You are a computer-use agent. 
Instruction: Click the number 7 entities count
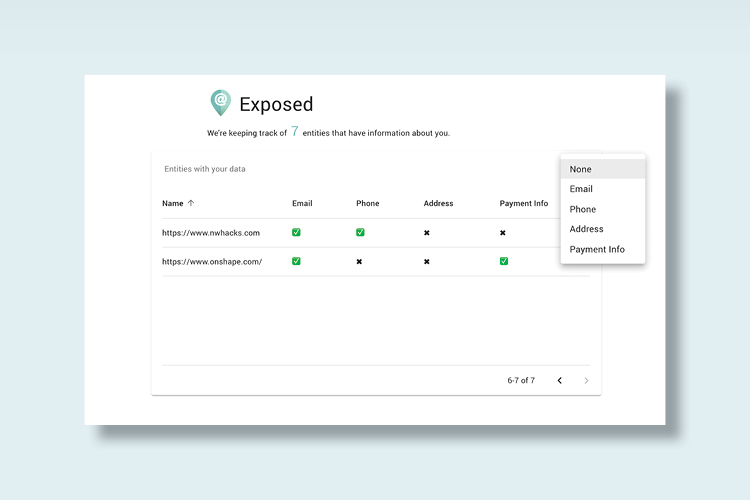295,131
